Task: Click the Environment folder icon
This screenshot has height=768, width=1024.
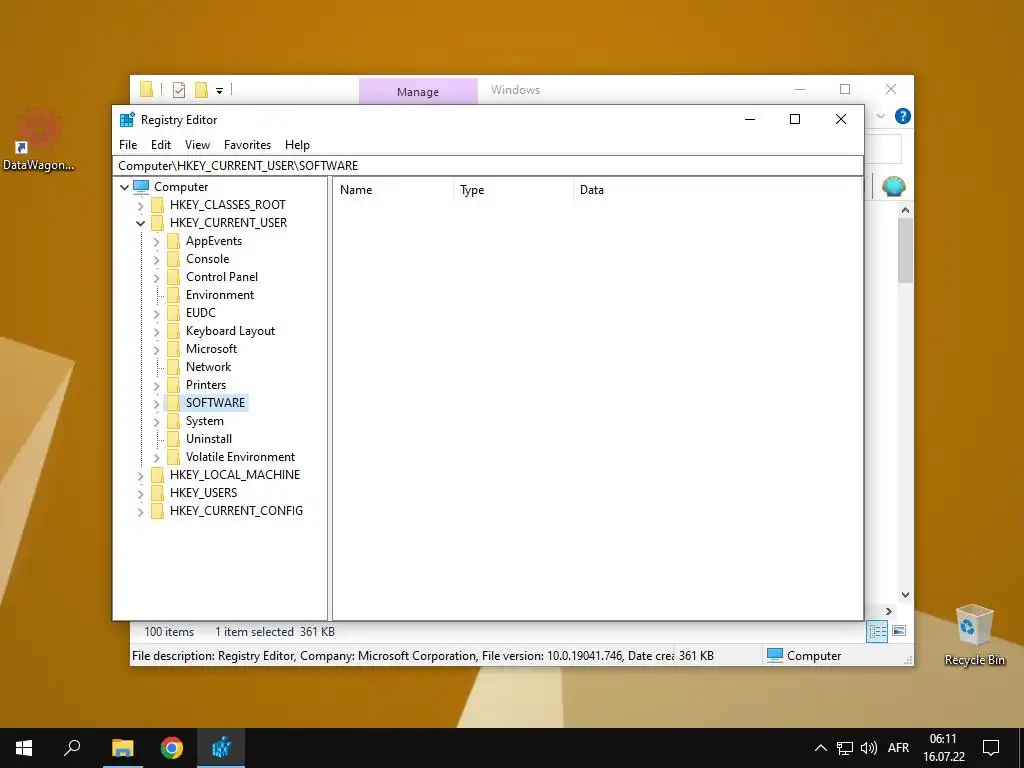Action: pyautogui.click(x=173, y=295)
